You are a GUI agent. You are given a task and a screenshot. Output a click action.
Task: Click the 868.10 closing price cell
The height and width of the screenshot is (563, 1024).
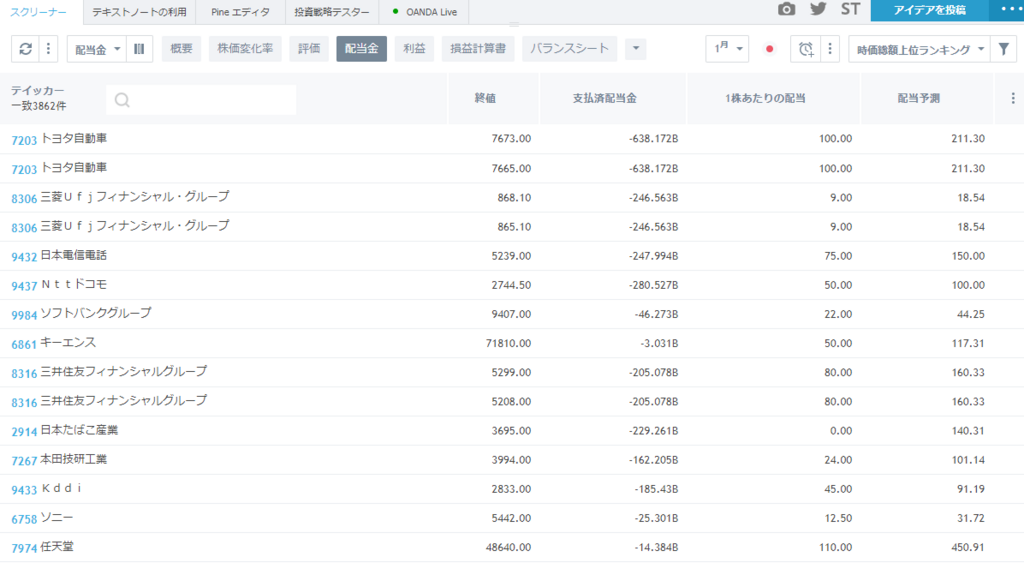pos(514,197)
